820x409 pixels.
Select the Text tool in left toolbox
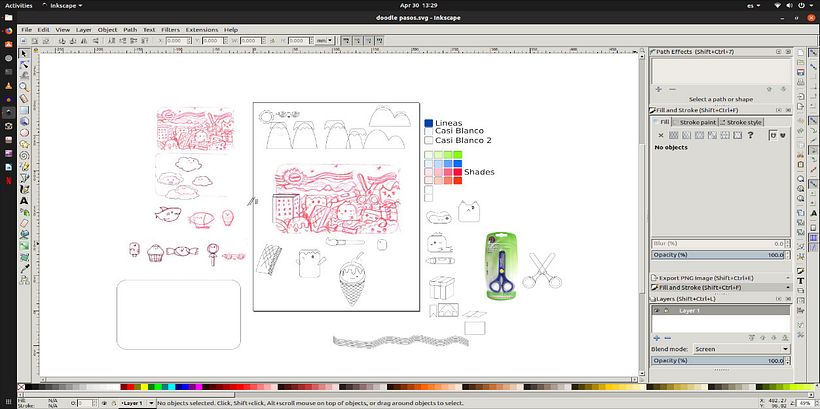click(x=24, y=201)
